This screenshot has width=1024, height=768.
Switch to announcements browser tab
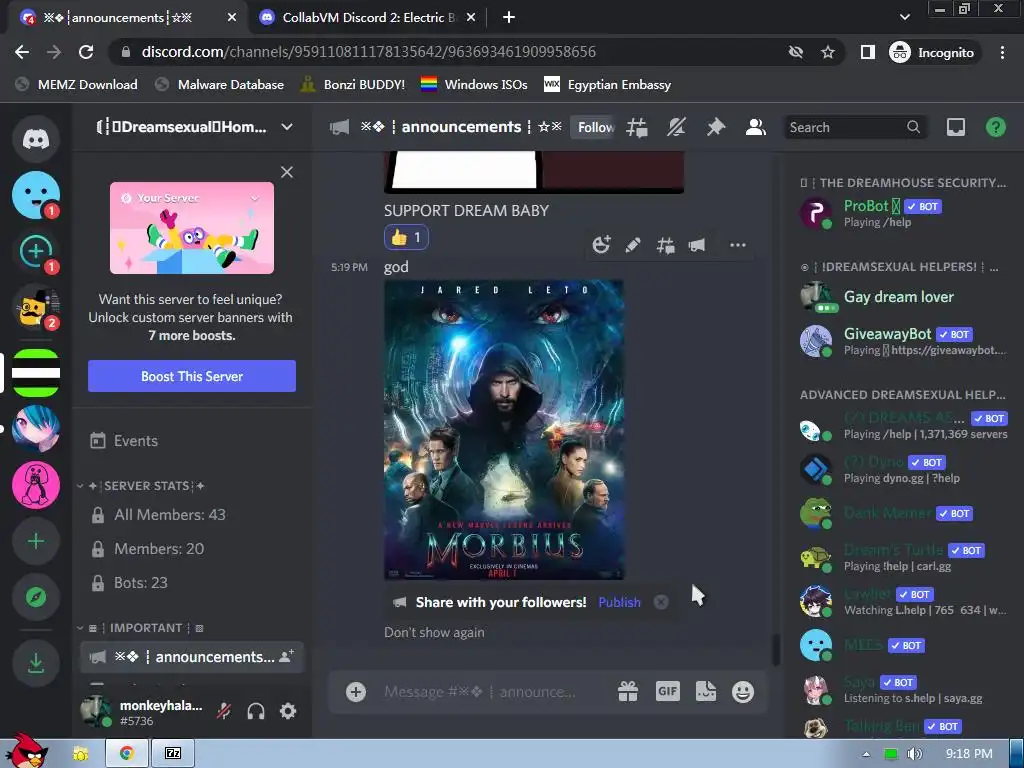tap(129, 18)
